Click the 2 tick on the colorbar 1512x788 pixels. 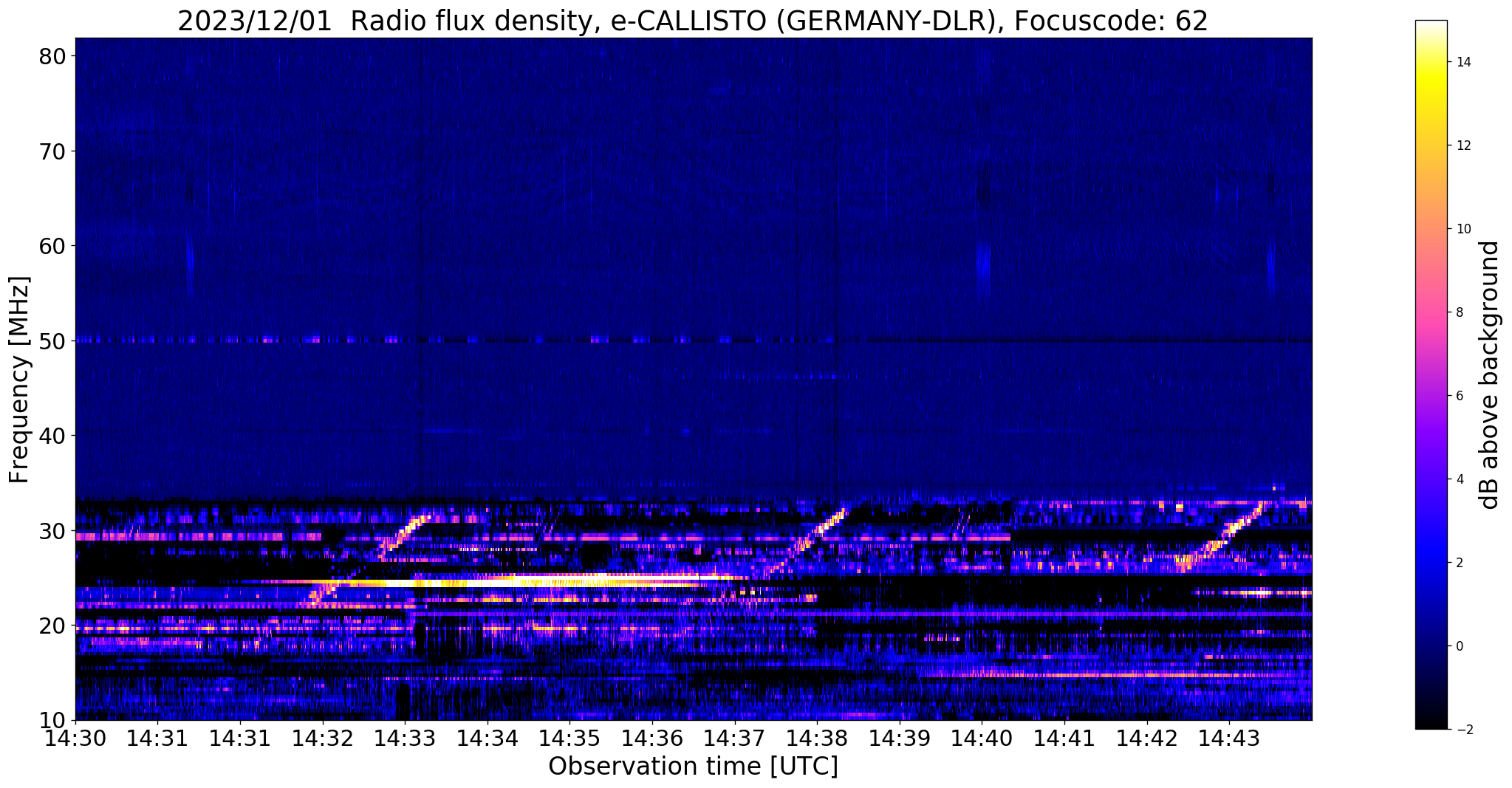coord(1460,563)
